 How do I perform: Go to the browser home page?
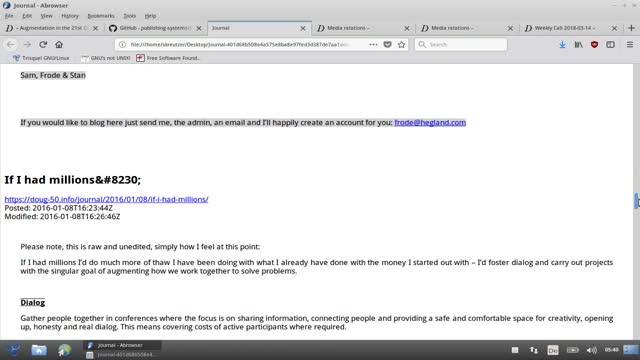coord(59,44)
